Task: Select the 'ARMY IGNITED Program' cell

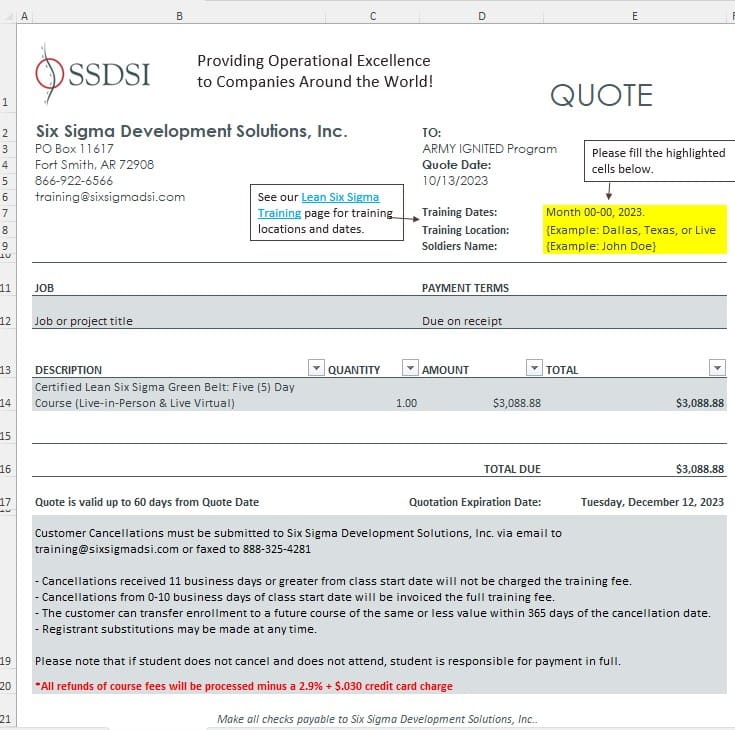Action: (x=489, y=149)
